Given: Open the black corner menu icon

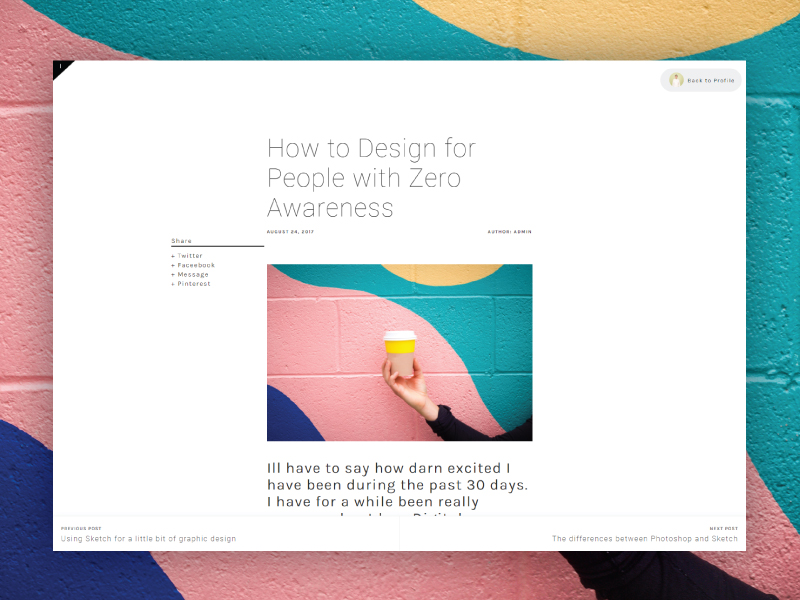Looking at the screenshot, I should 60,67.
